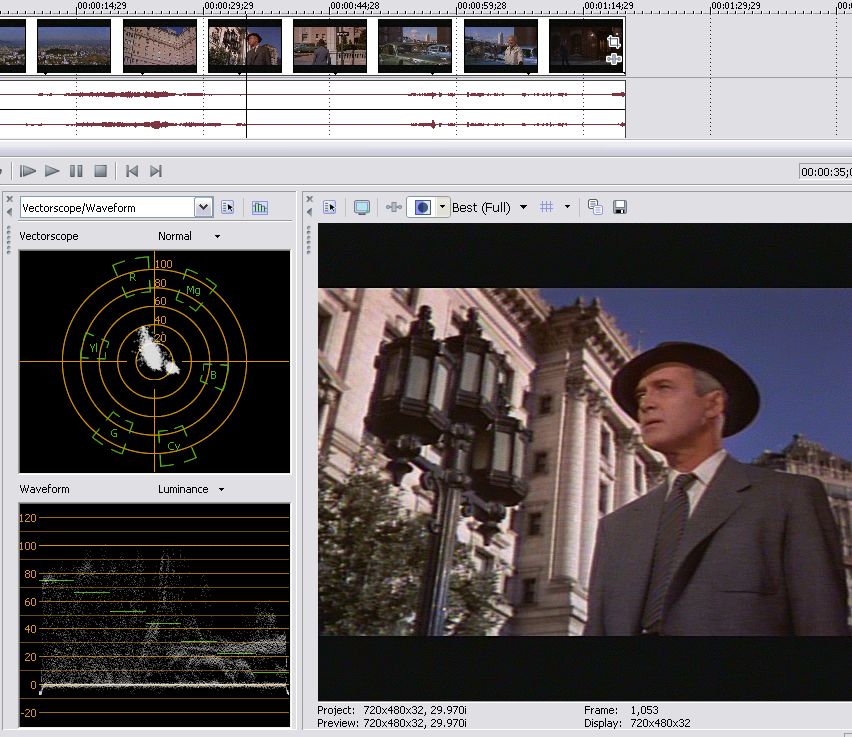Click the luminance waveform display graph
The width and height of the screenshot is (852, 737).
pyautogui.click(x=155, y=615)
